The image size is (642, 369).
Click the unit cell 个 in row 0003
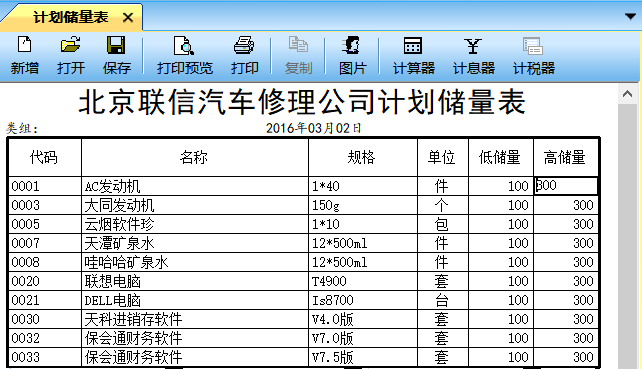(x=442, y=205)
